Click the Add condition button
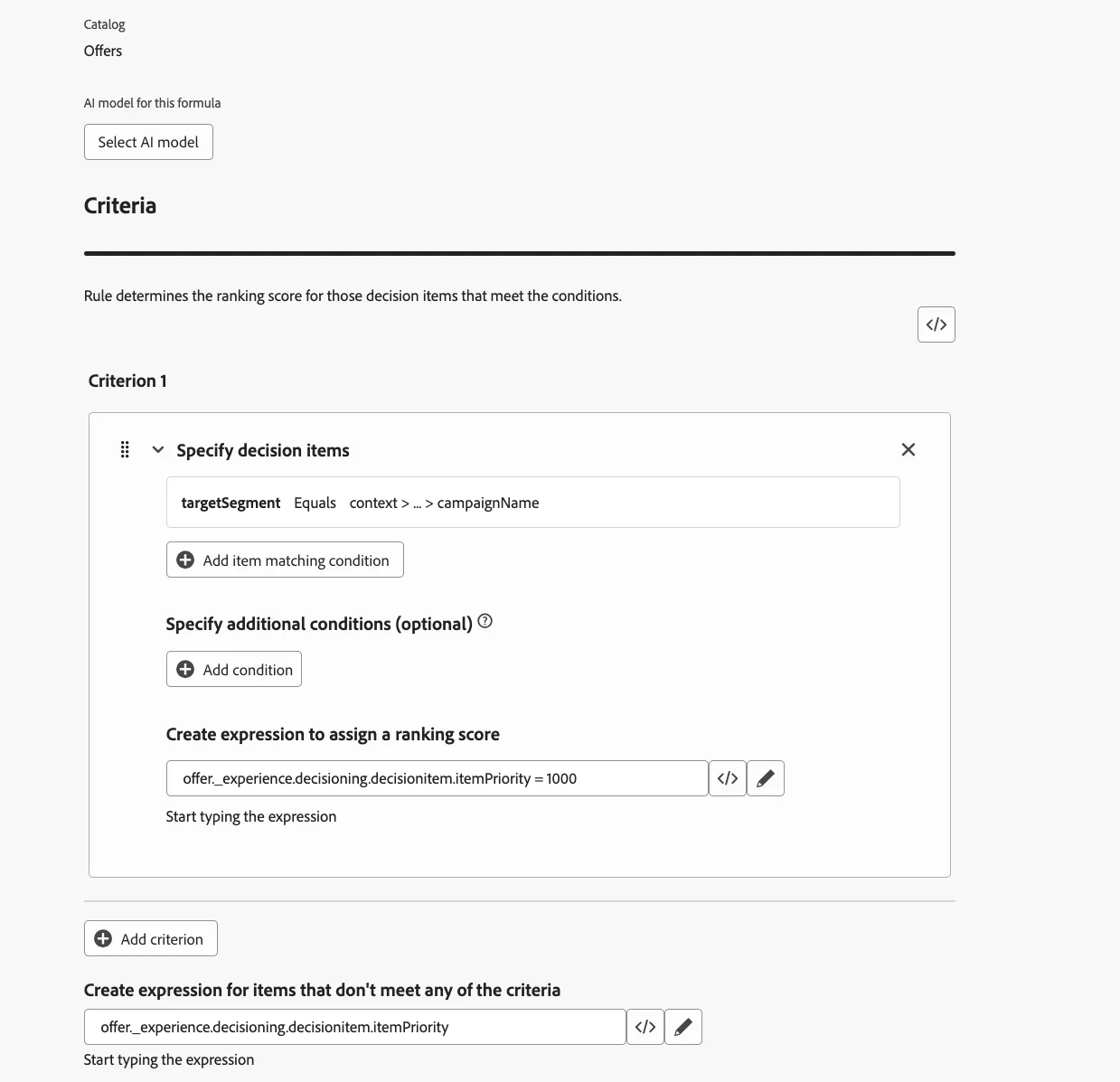 (x=233, y=669)
